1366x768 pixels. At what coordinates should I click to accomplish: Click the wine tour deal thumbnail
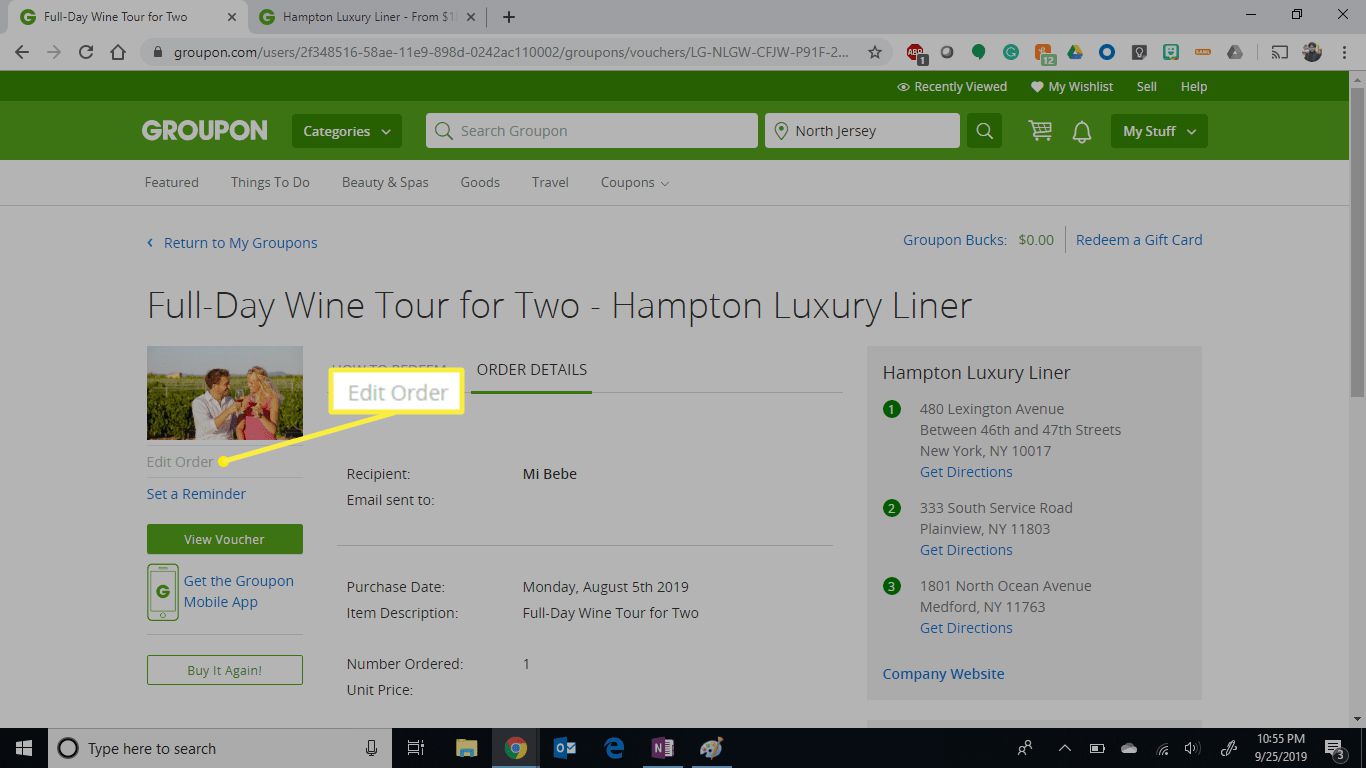225,393
